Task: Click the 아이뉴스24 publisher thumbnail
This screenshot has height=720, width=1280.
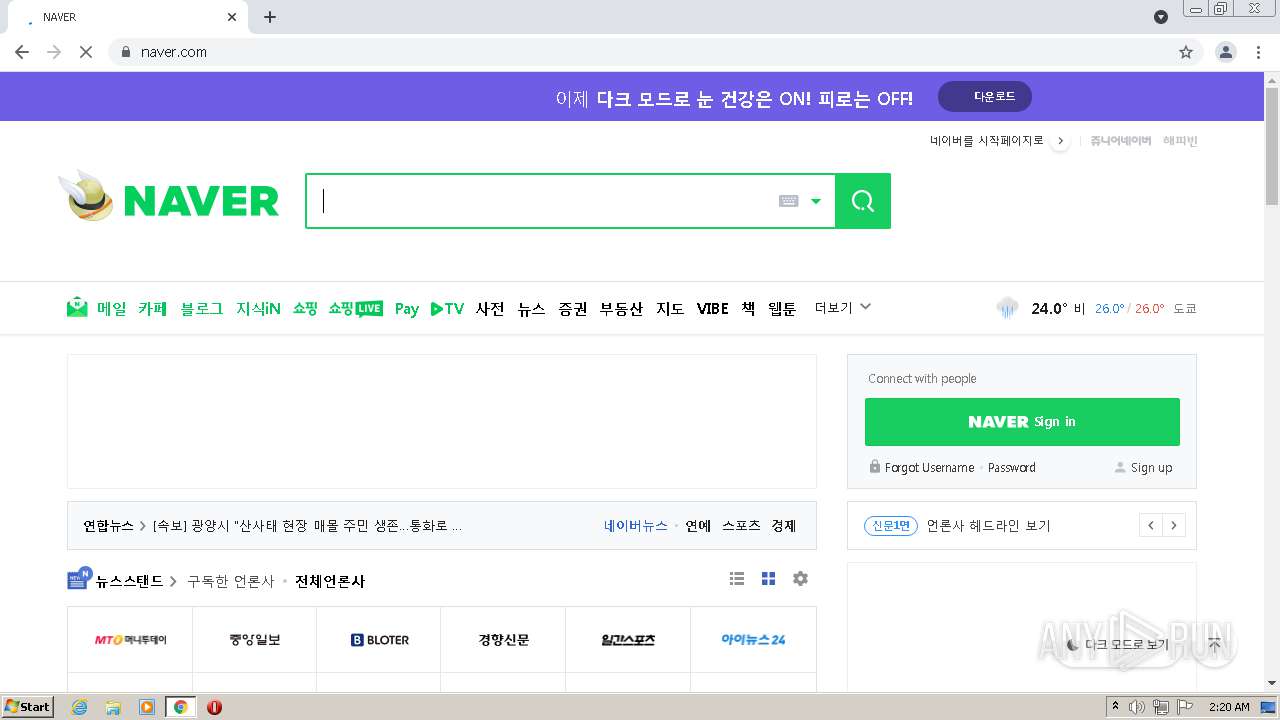Action: pyautogui.click(x=753, y=640)
